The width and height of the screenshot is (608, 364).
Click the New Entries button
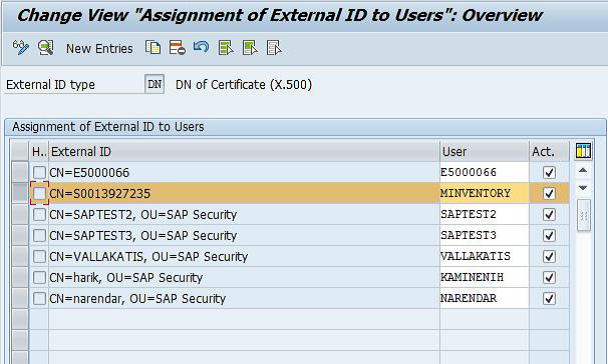[x=99, y=48]
